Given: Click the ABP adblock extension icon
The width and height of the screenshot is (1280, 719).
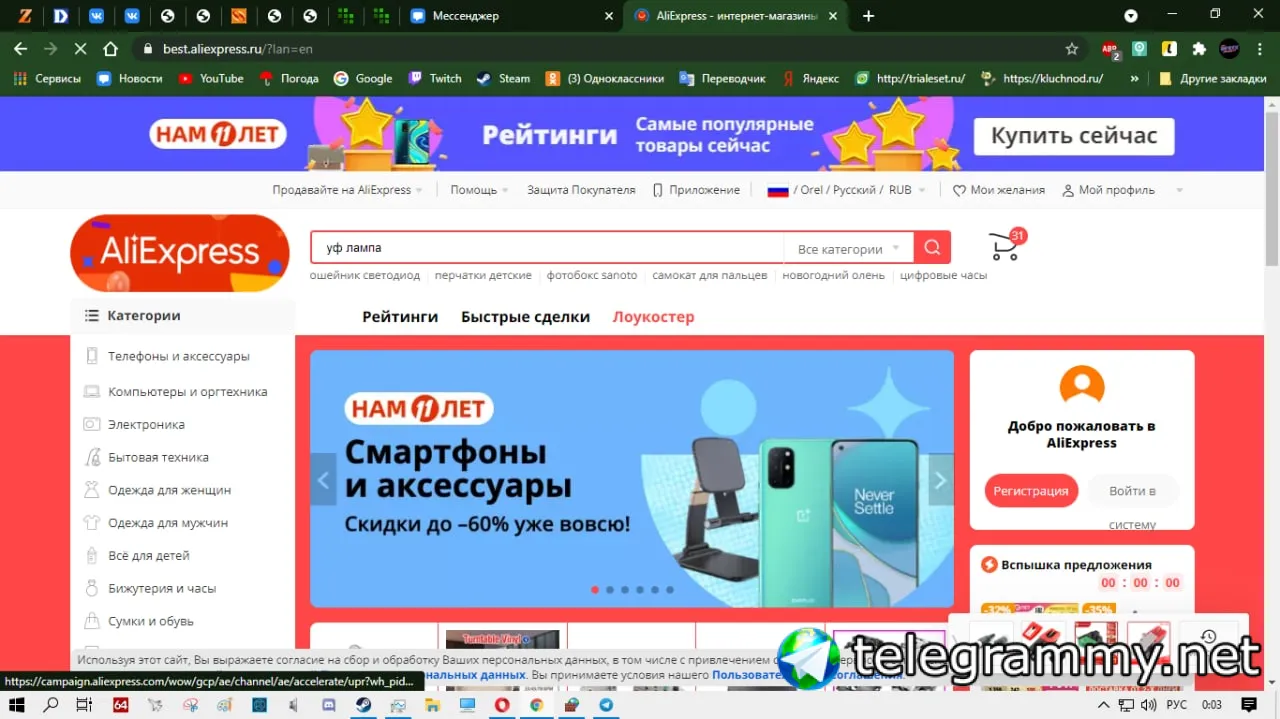Looking at the screenshot, I should click(x=1110, y=49).
